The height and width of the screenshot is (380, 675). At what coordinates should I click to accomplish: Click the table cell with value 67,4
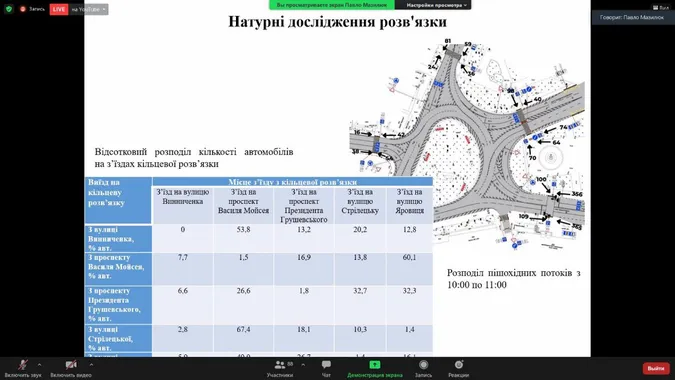(x=243, y=338)
